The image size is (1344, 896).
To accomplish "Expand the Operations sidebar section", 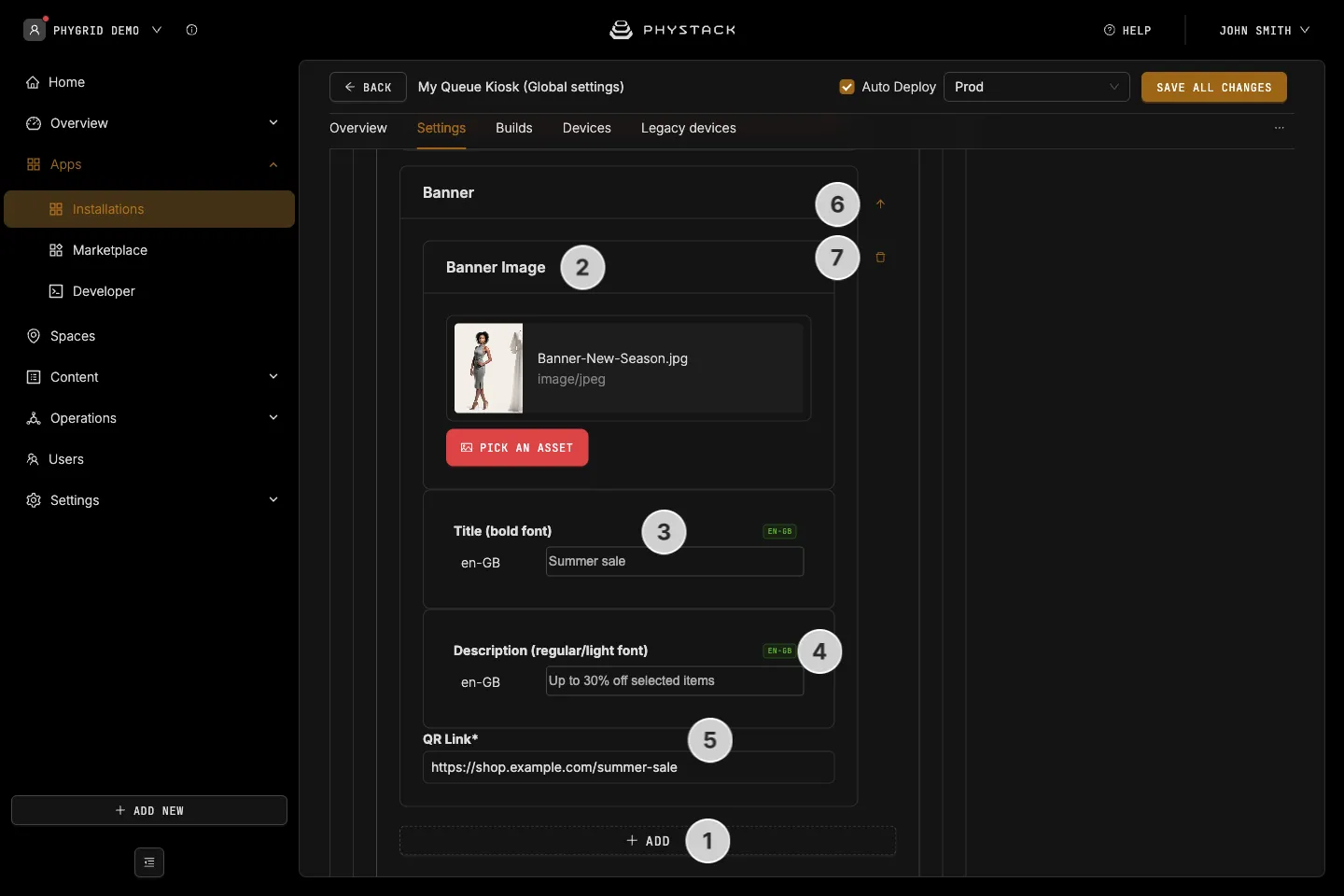I will coord(149,418).
